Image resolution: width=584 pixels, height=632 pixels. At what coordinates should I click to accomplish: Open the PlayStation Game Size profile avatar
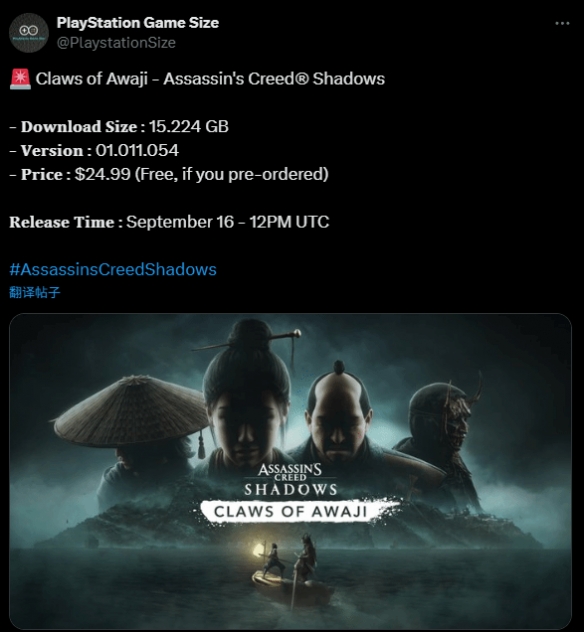[x=29, y=33]
